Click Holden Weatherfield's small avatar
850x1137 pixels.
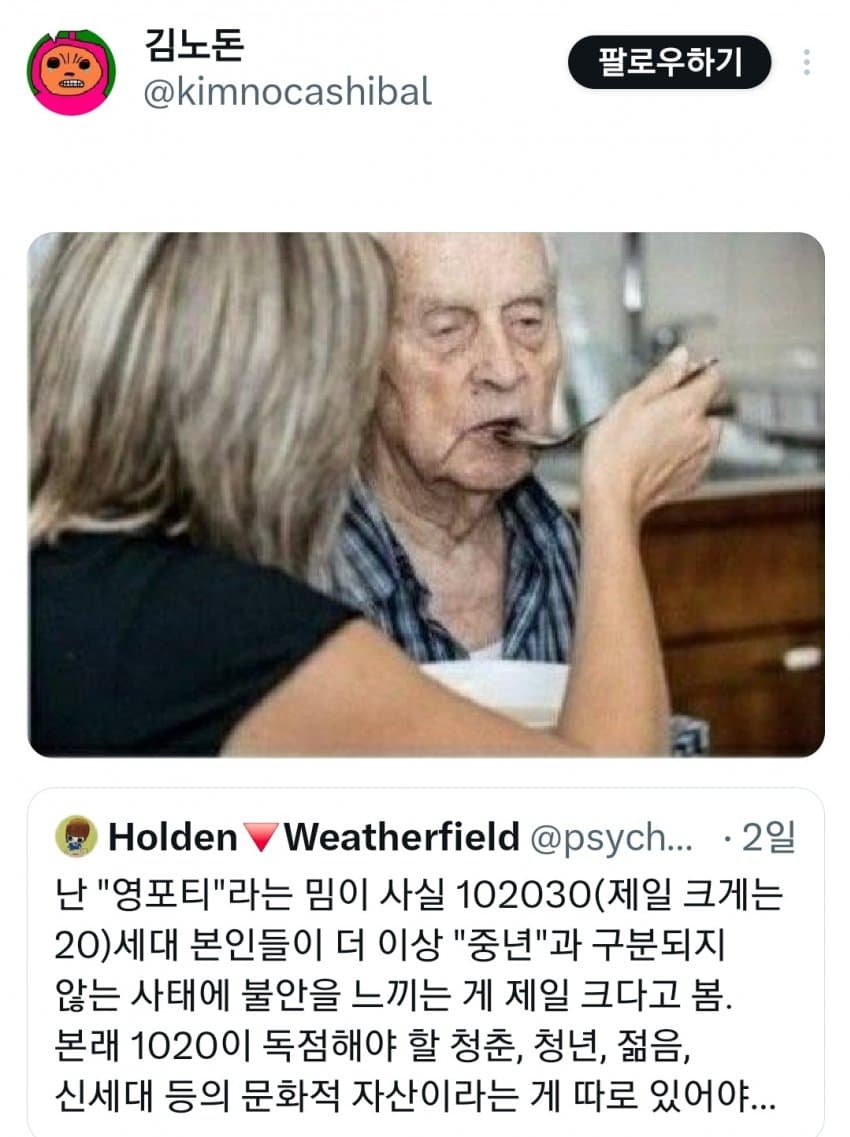coord(76,836)
